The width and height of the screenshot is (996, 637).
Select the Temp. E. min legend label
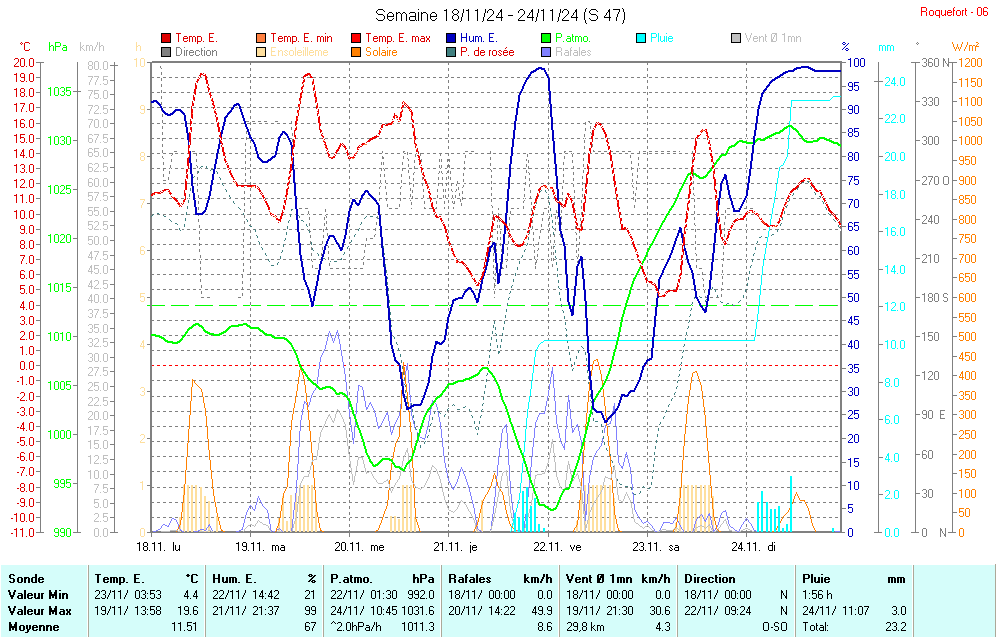301,38
